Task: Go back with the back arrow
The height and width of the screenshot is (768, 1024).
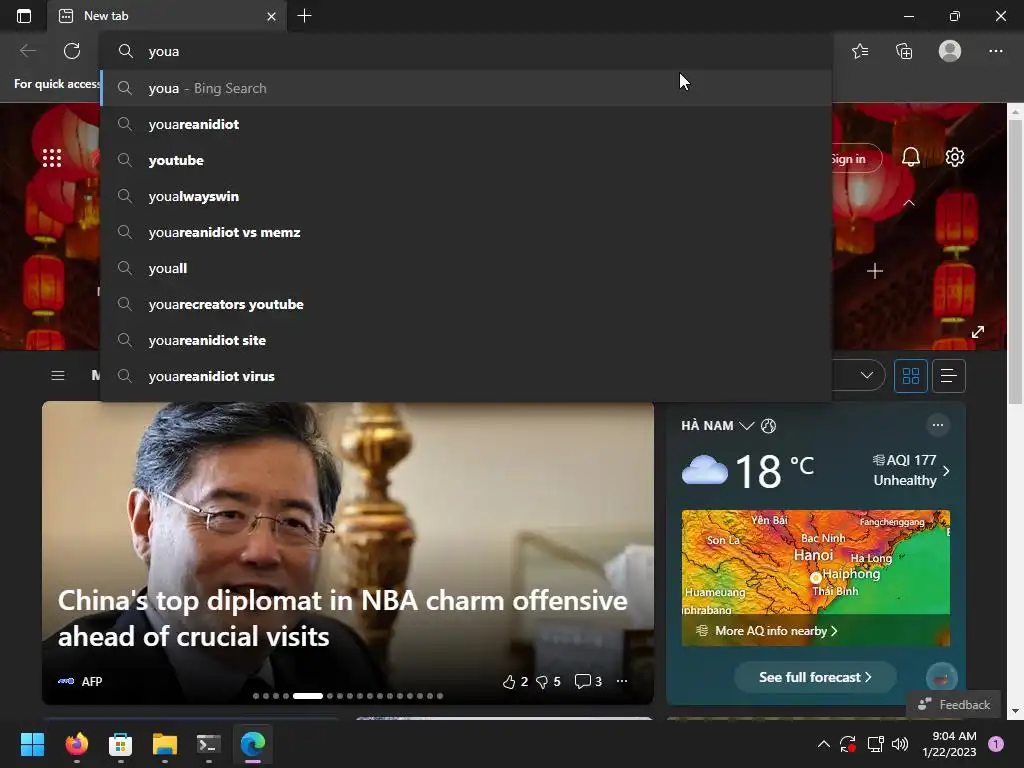Action: click(x=27, y=51)
